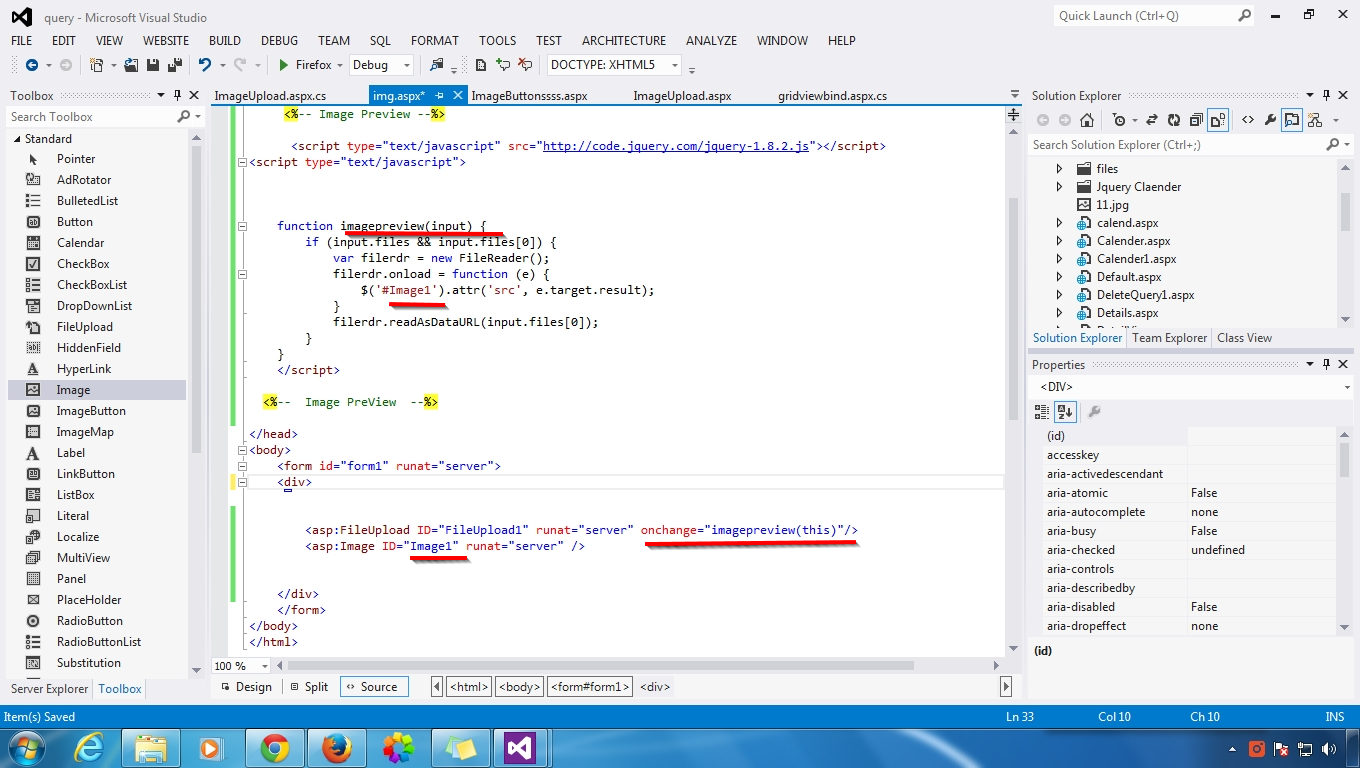Click the Undo toolbar arrow
1360x768 pixels.
pyautogui.click(x=205, y=65)
